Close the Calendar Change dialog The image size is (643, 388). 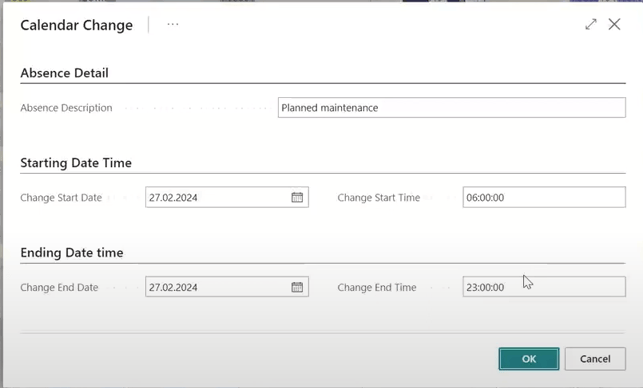614,24
